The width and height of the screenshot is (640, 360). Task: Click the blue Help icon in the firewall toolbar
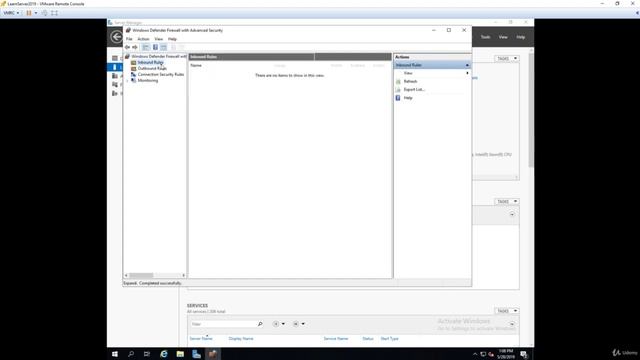tap(155, 47)
